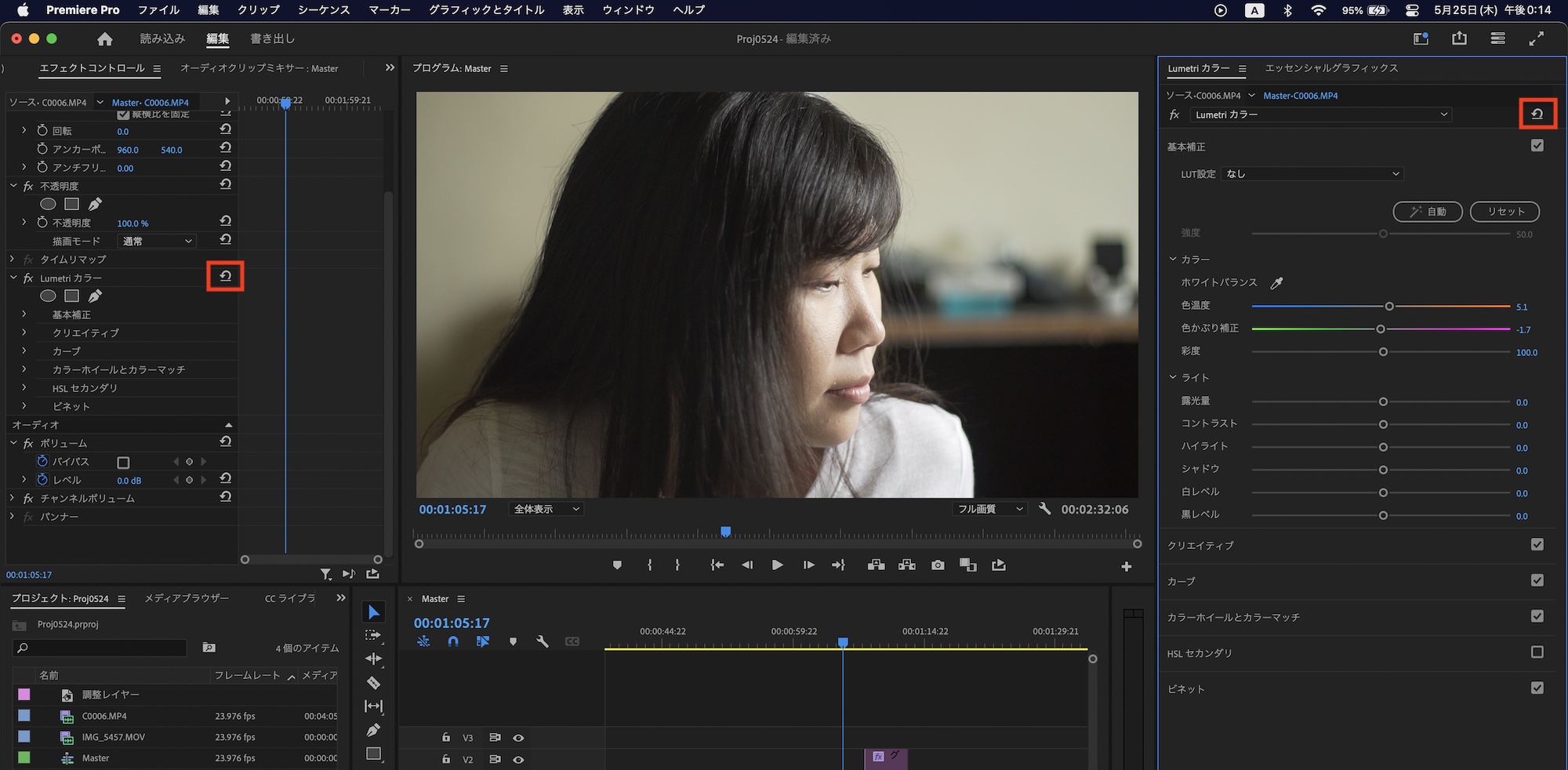Screen dimensions: 1568x770
Task: Hide track V3 with eye toggle
Action: tap(518, 738)
